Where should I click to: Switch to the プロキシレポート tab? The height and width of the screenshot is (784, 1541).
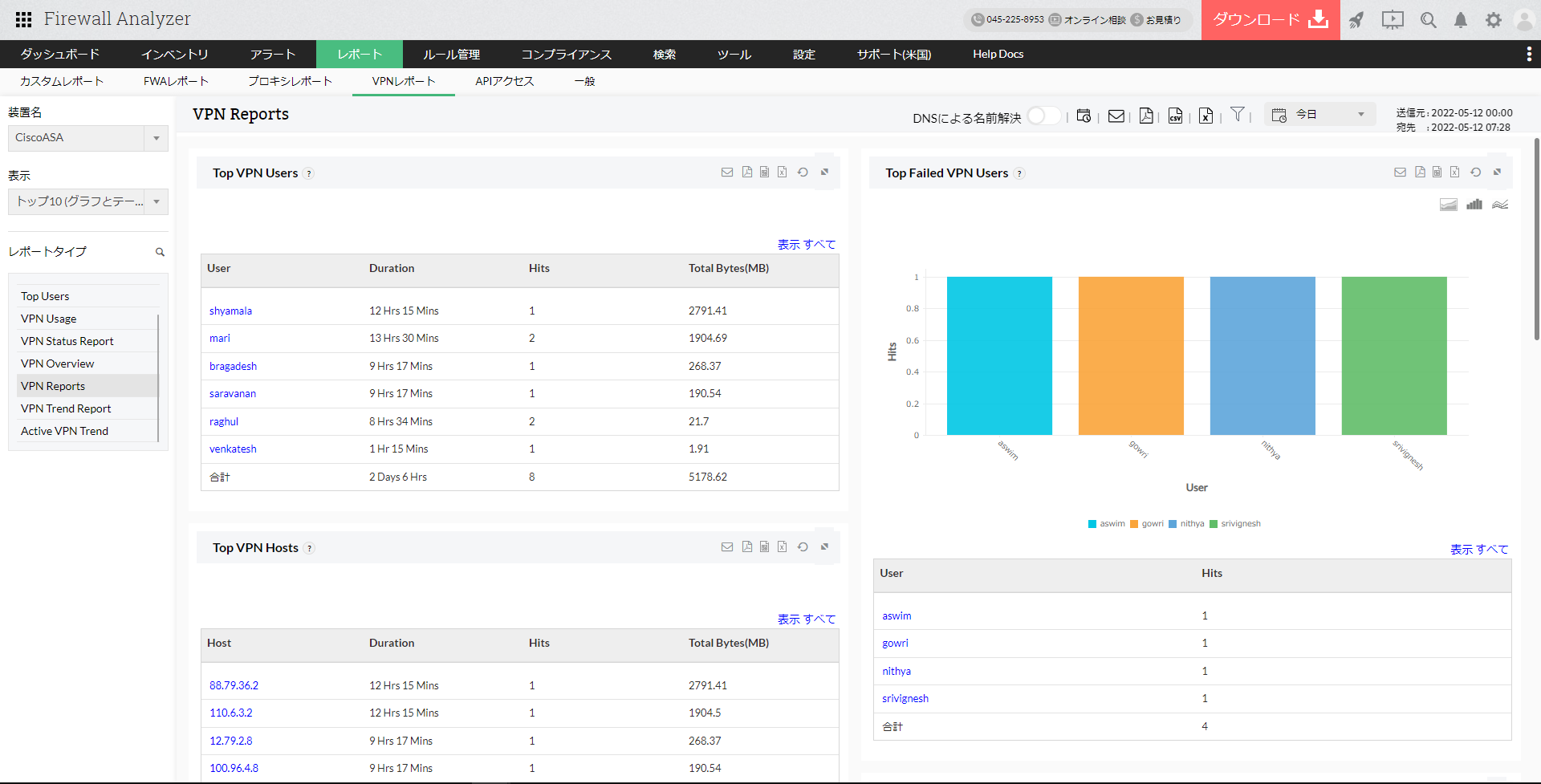[x=290, y=81]
